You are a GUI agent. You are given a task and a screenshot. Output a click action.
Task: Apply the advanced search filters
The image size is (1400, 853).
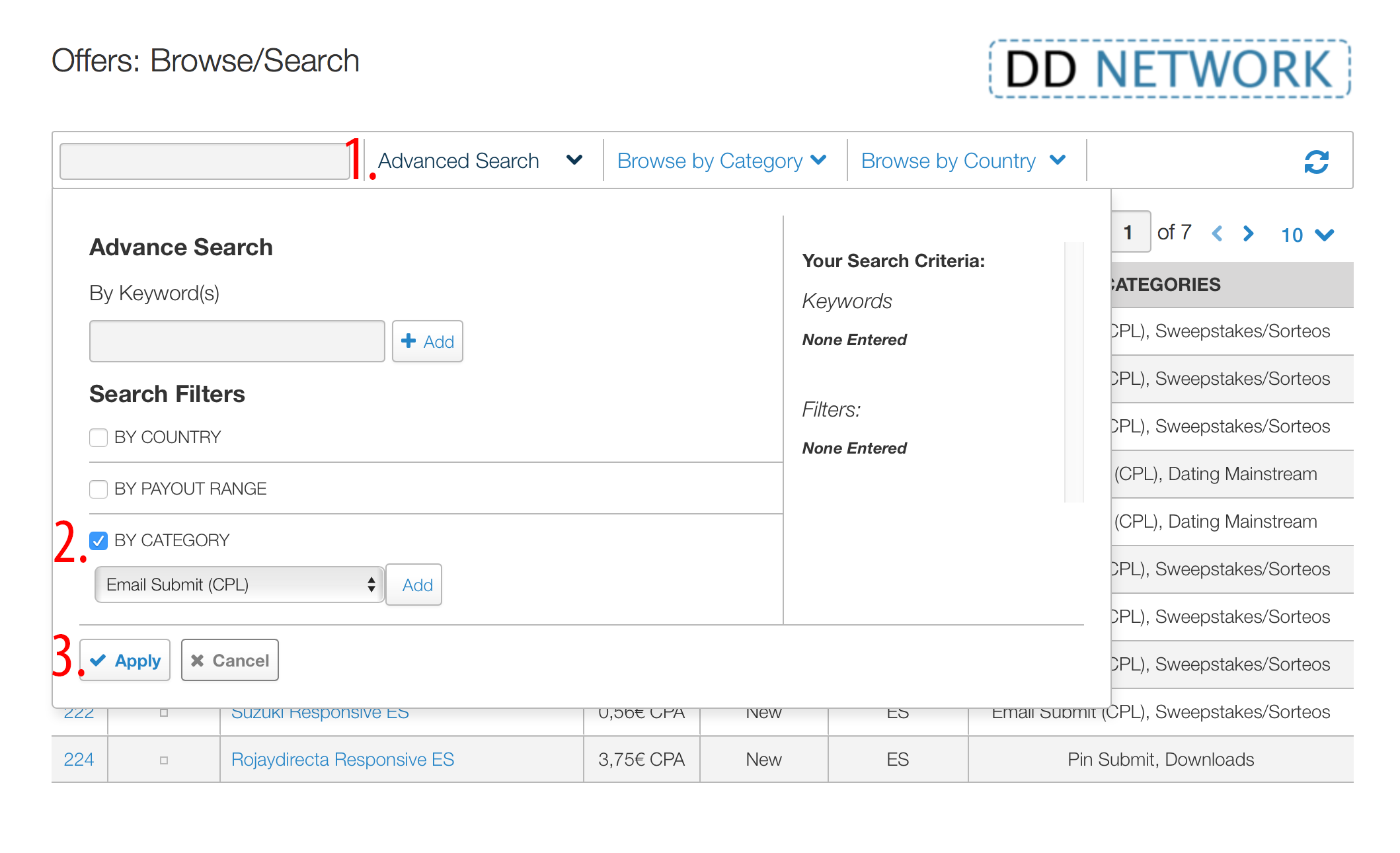tap(125, 660)
